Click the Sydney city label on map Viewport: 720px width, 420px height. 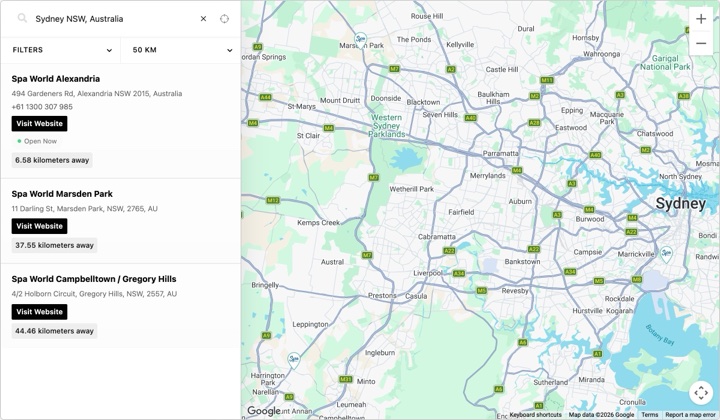coord(681,203)
